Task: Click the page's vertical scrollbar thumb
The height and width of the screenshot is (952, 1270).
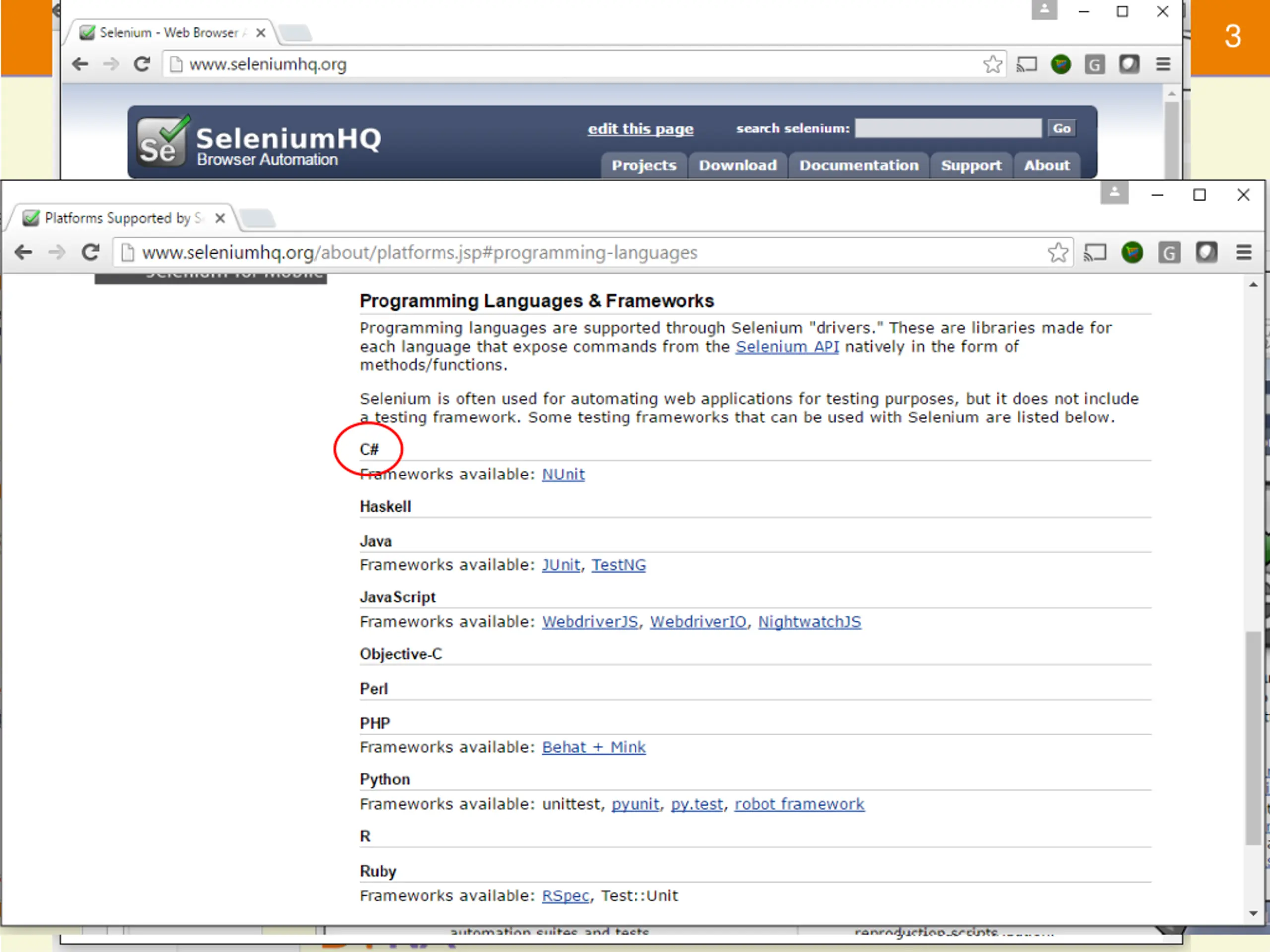Action: click(1253, 737)
